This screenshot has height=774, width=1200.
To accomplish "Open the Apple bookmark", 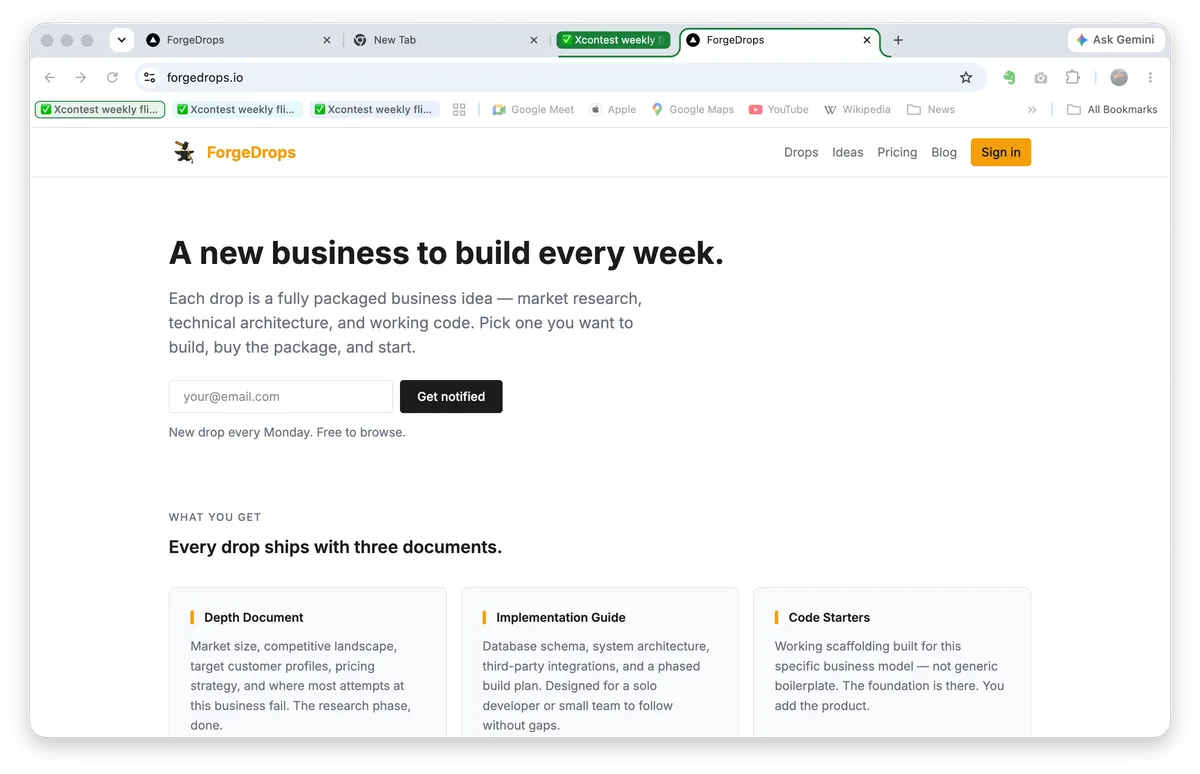I will (613, 110).
